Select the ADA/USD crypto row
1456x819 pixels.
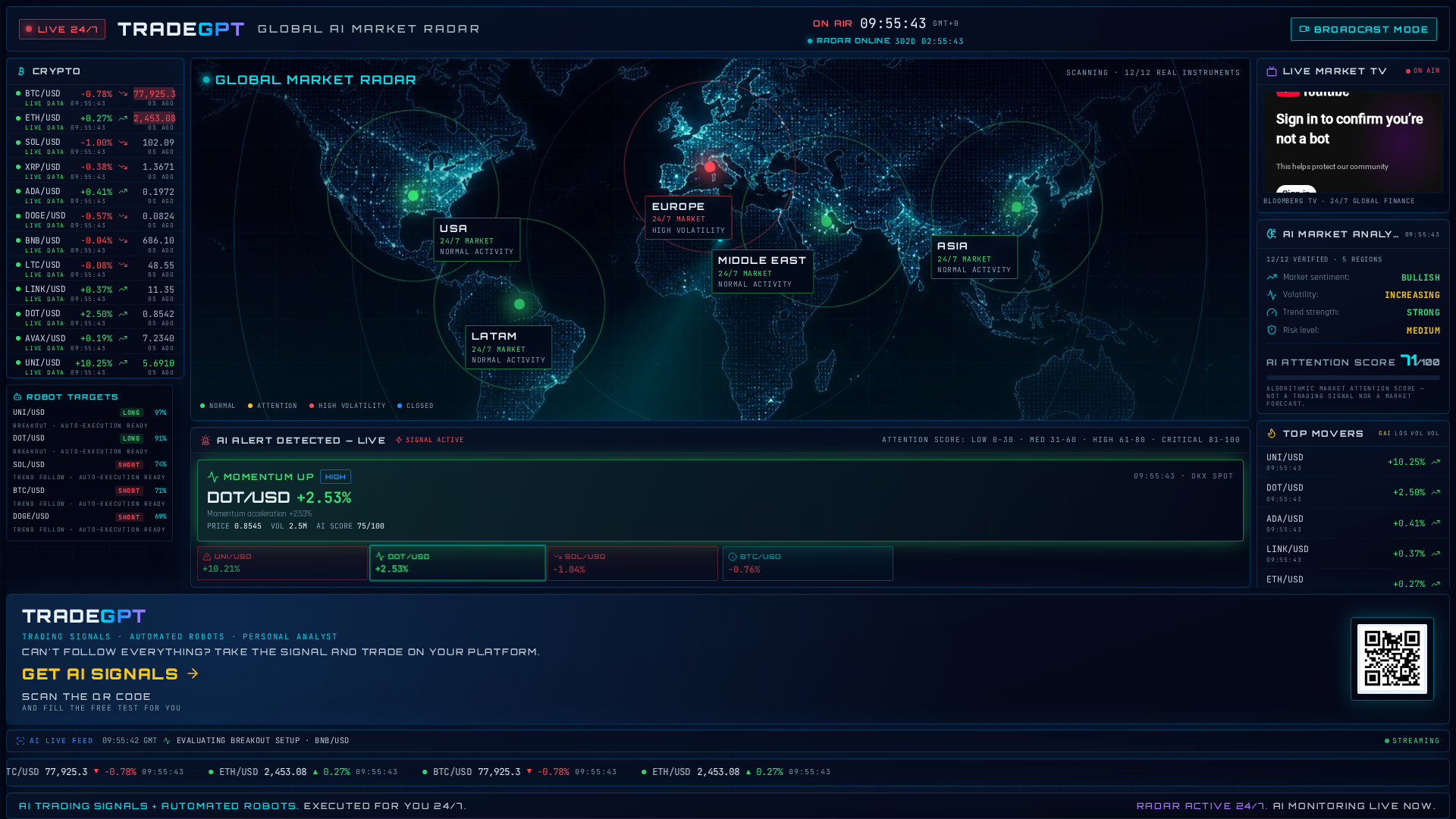[96, 196]
